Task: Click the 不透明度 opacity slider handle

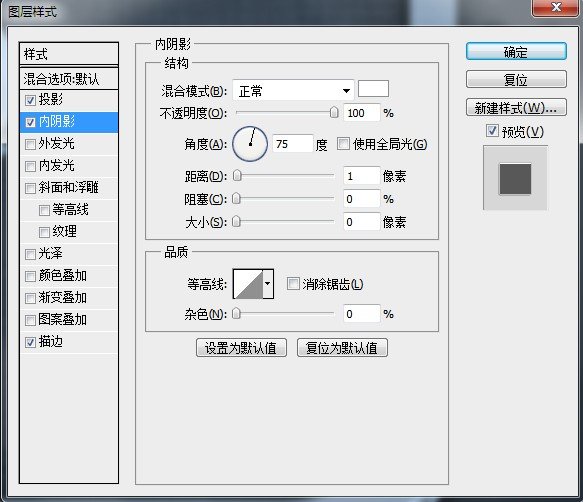Action: 334,112
